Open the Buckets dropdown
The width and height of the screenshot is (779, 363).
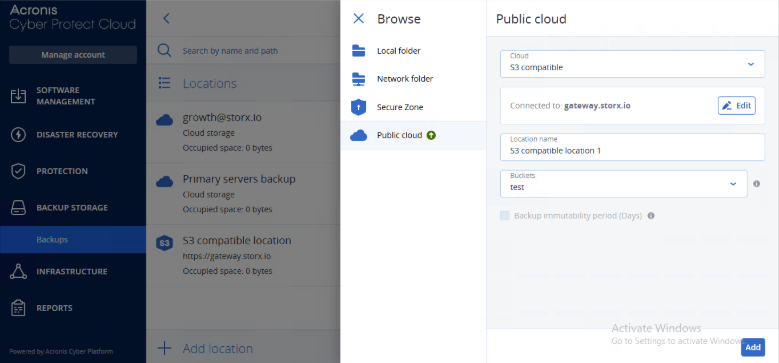(623, 184)
